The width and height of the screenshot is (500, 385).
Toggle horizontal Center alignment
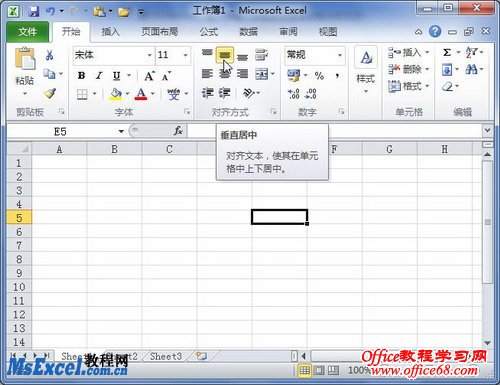(225, 74)
